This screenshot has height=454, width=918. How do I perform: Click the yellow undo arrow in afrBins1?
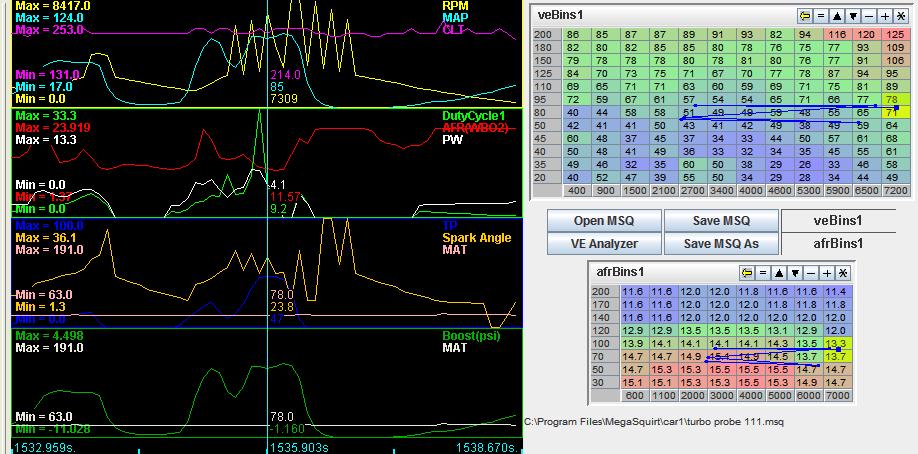coord(746,273)
